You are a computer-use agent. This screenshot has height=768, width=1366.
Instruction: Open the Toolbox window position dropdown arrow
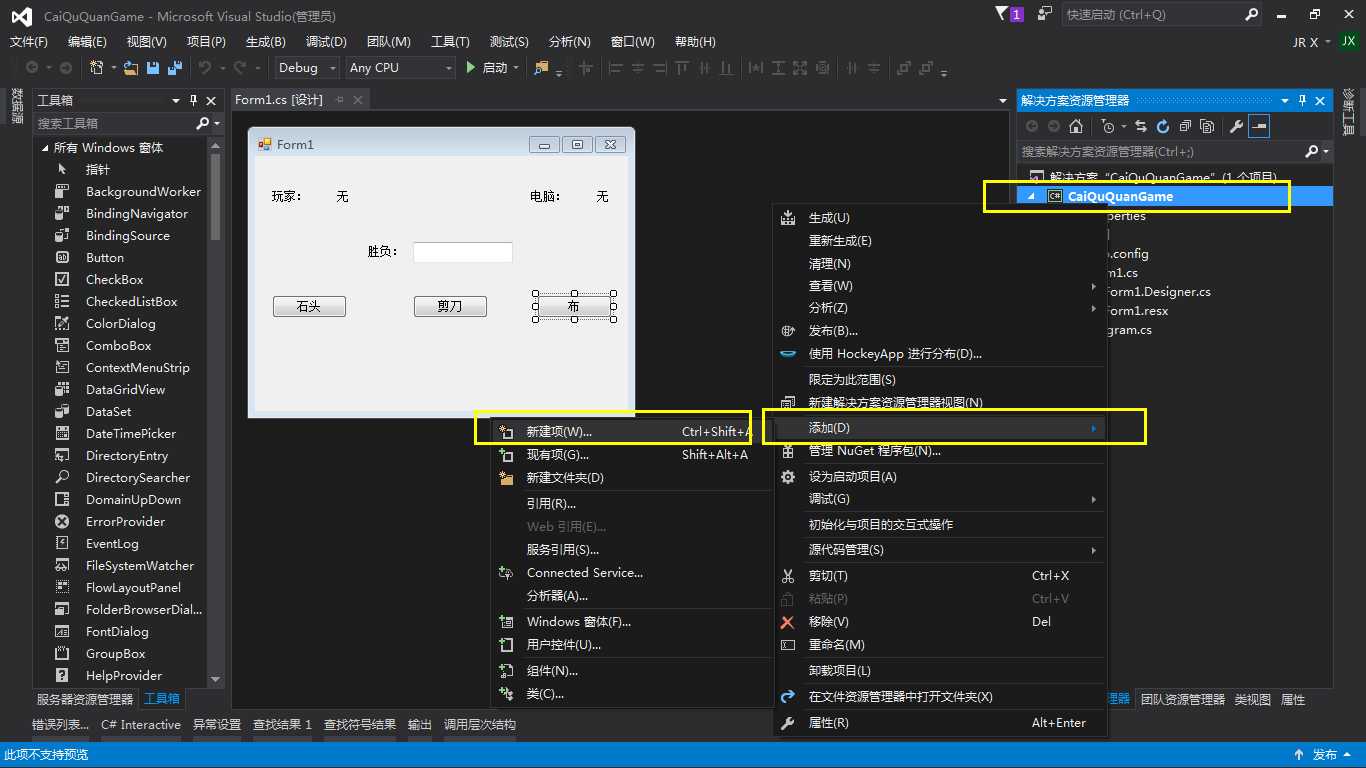[176, 100]
